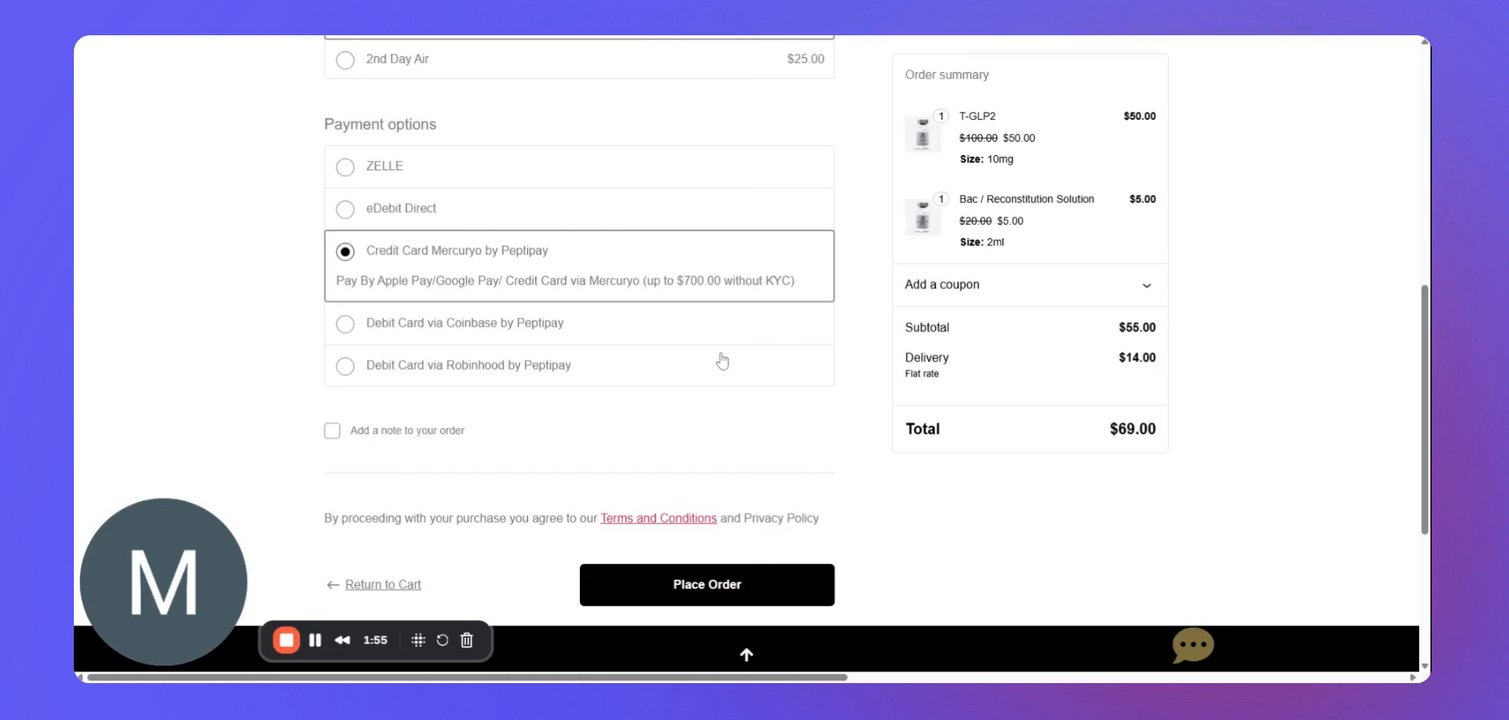Click the $25.00 shipping price
This screenshot has height=720, width=1509.
(805, 59)
